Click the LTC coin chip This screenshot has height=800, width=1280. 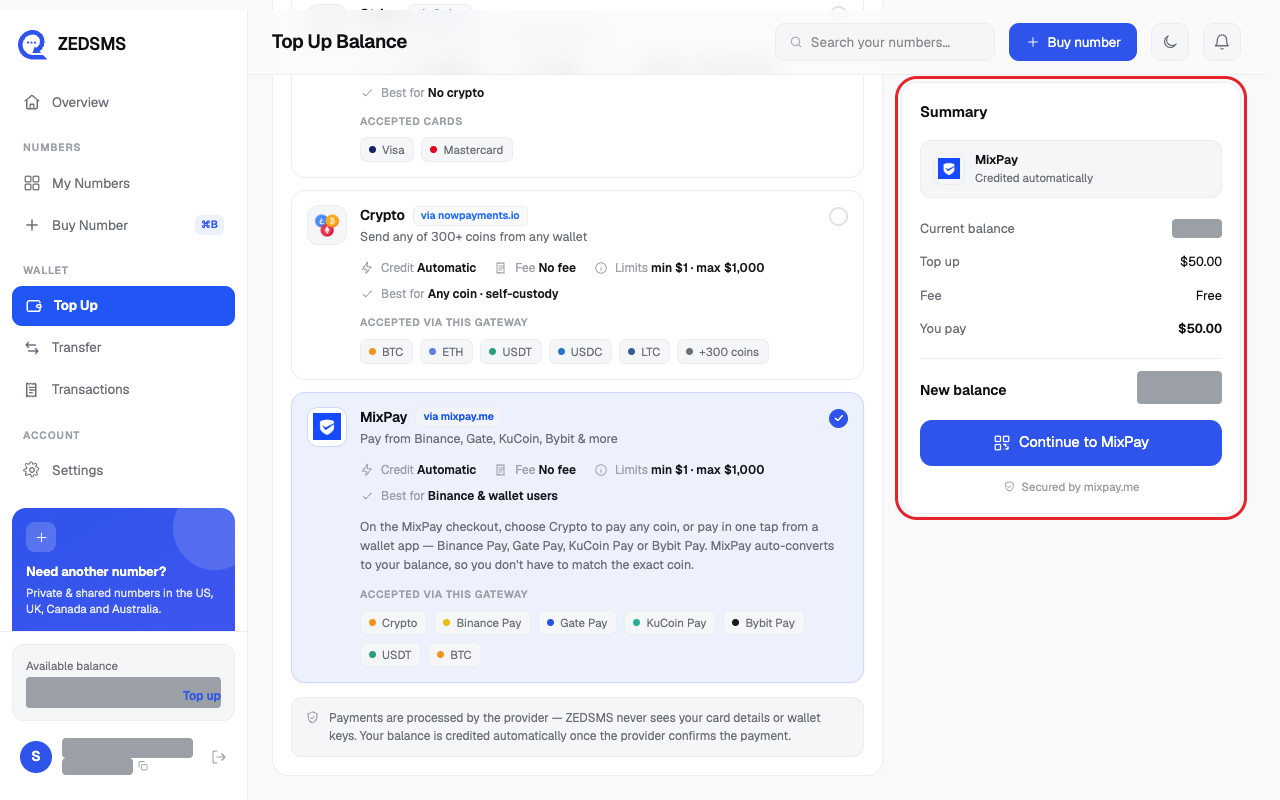click(x=645, y=352)
